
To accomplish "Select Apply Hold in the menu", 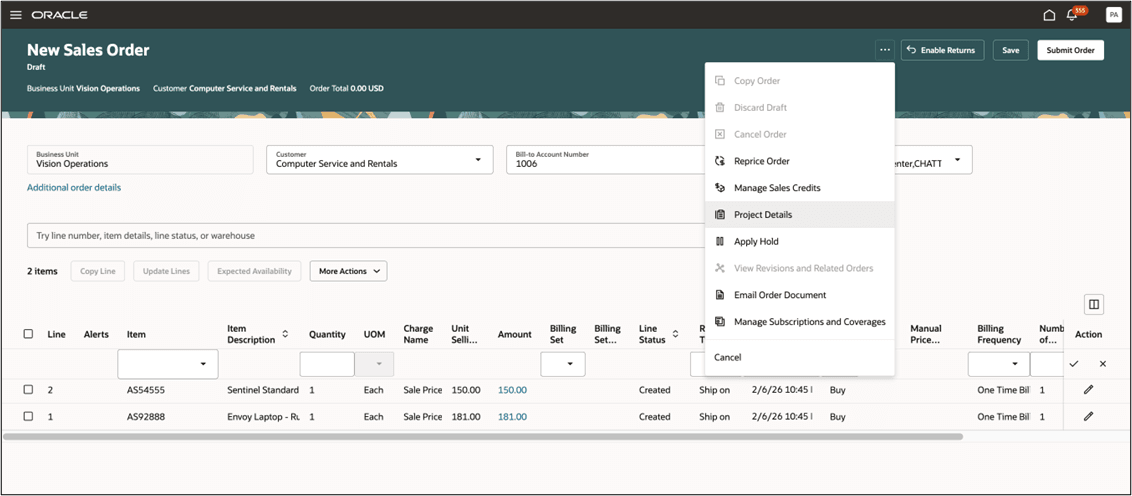I will point(799,241).
